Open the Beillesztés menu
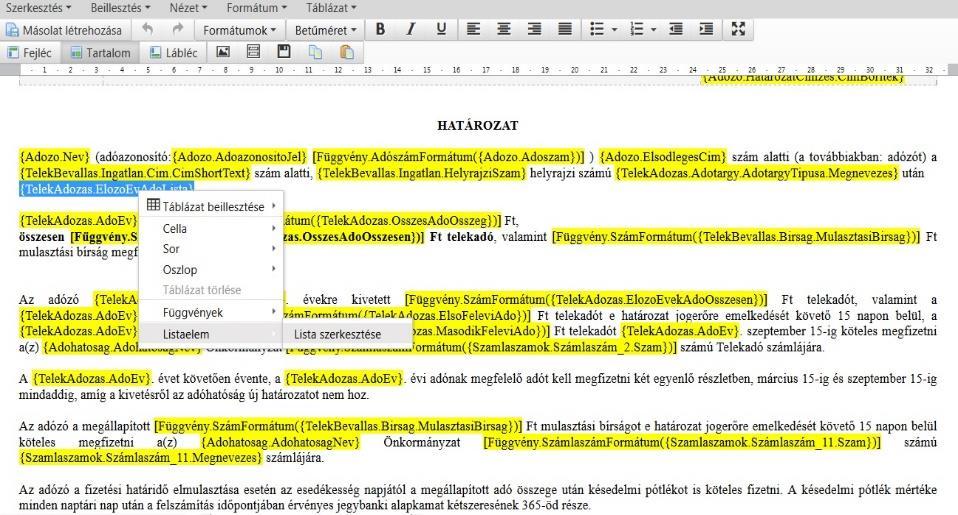Image resolution: width=958 pixels, height=515 pixels. pos(120,8)
